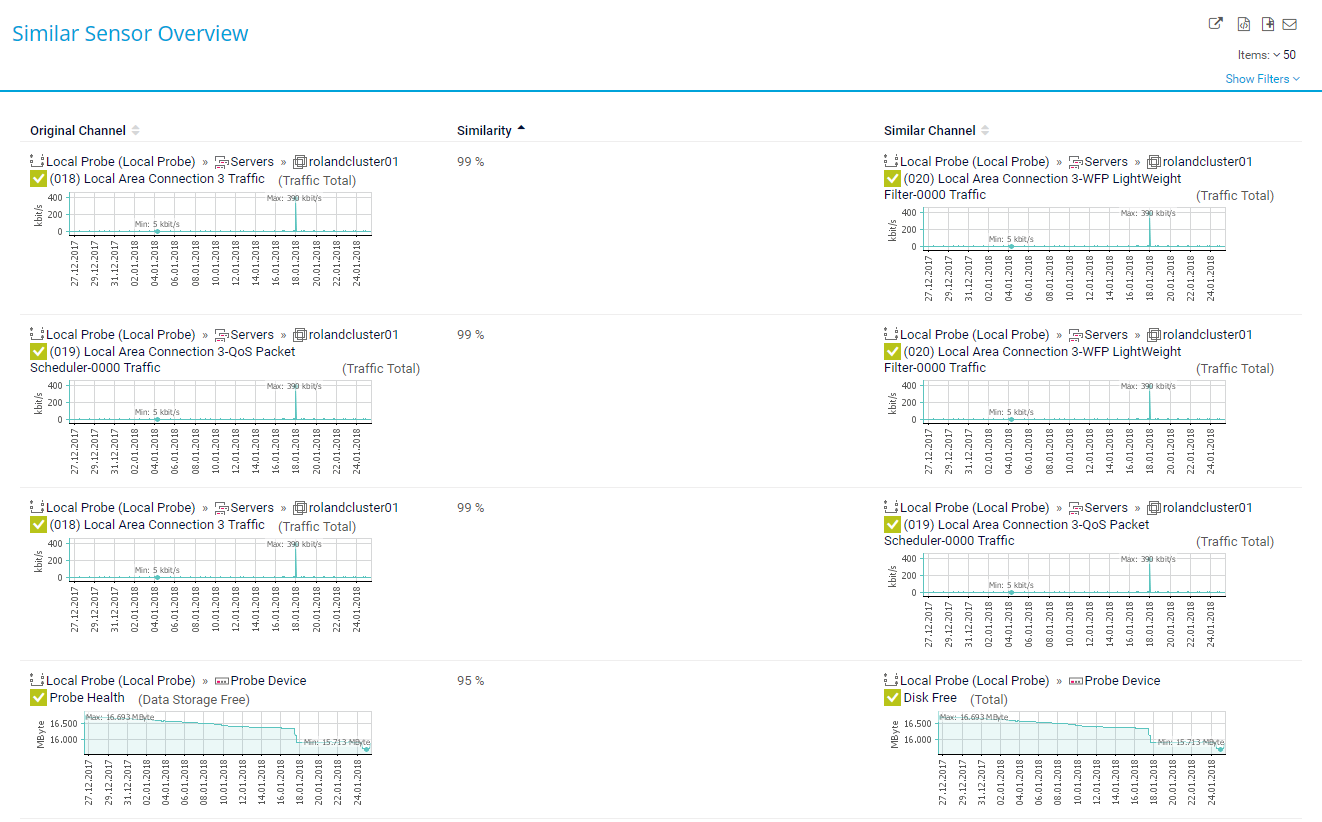Click the XML/code file export icon
The height and width of the screenshot is (822, 1322).
coord(1244,24)
